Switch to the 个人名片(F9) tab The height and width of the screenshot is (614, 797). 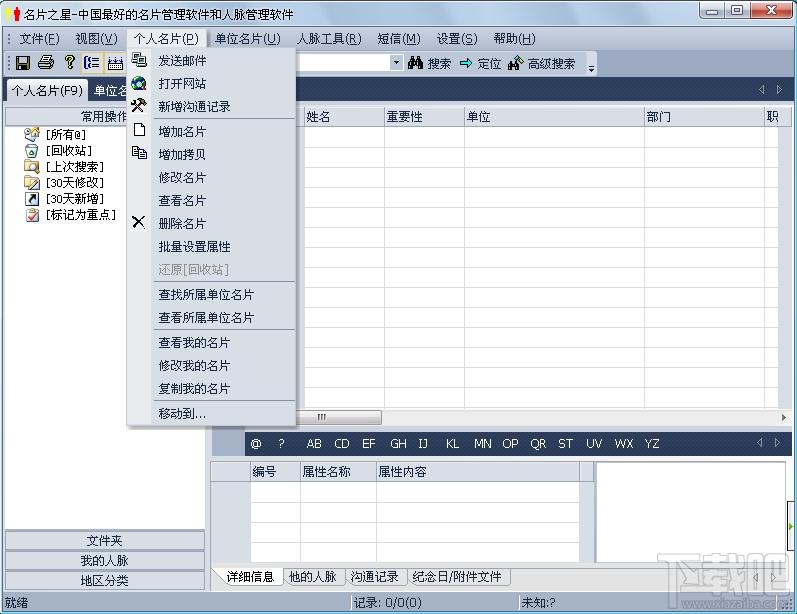(47, 90)
